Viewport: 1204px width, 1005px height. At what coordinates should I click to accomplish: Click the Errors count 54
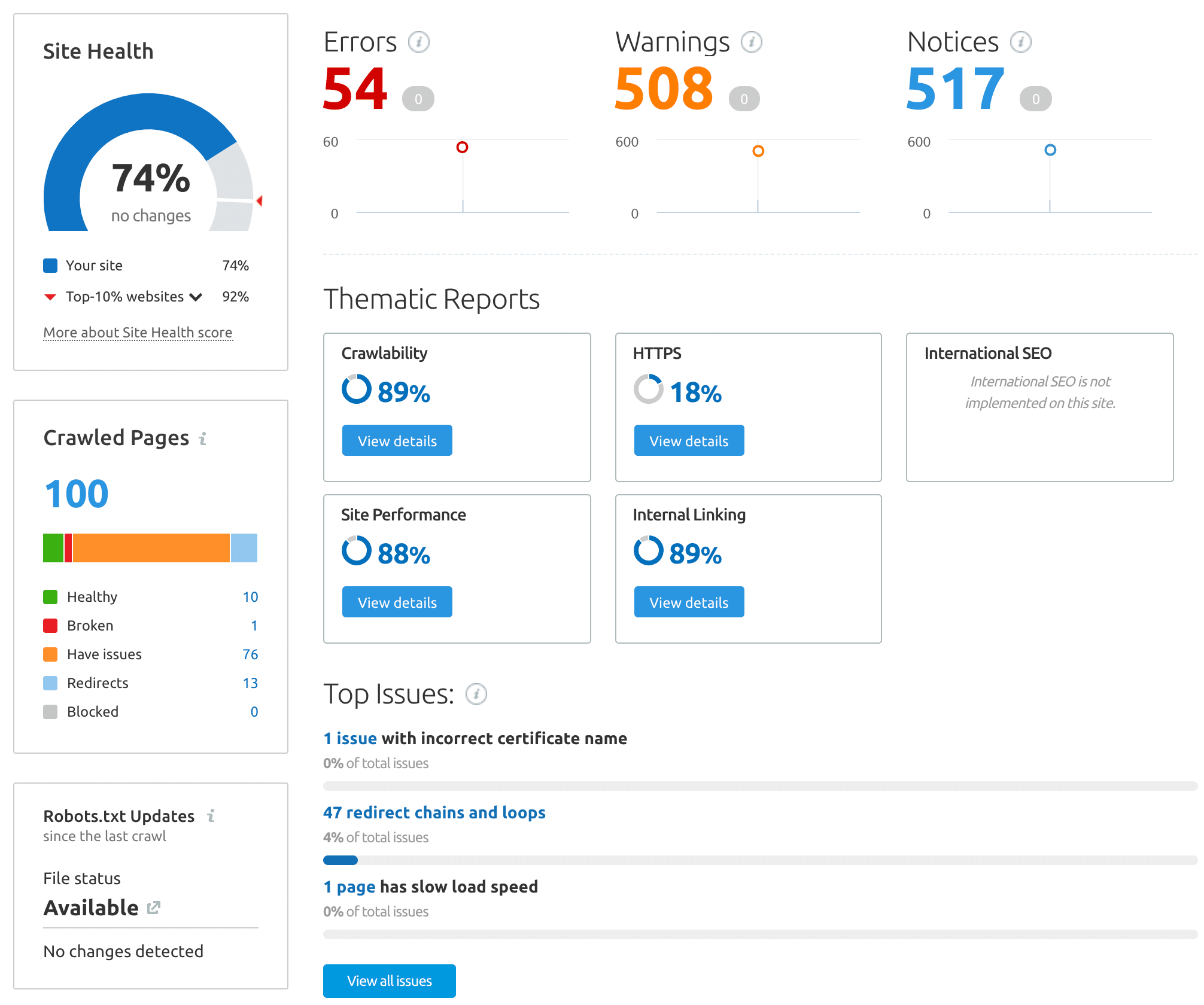pos(355,89)
